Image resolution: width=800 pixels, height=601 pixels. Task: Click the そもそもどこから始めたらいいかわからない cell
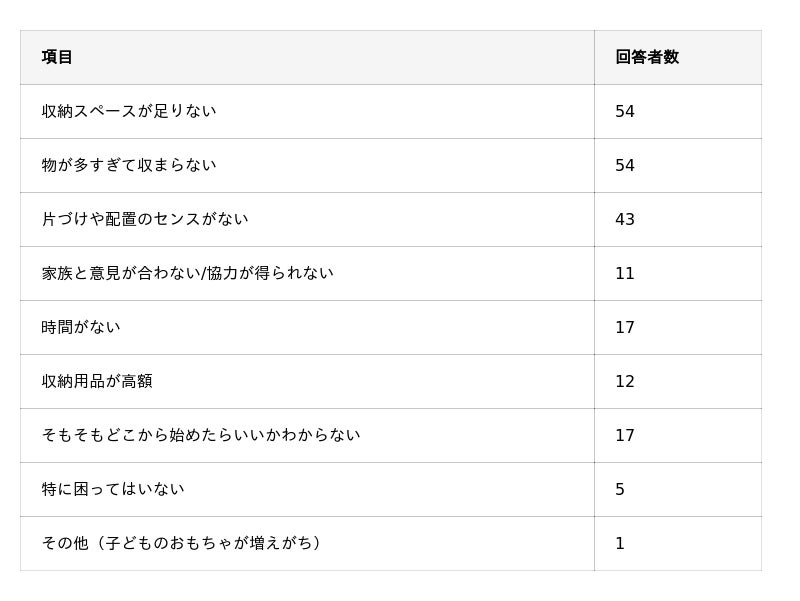(201, 435)
